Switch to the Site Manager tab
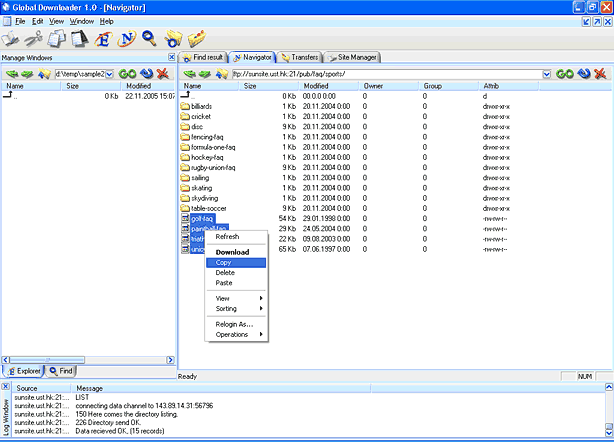This screenshot has height=442, width=614. pos(352,57)
